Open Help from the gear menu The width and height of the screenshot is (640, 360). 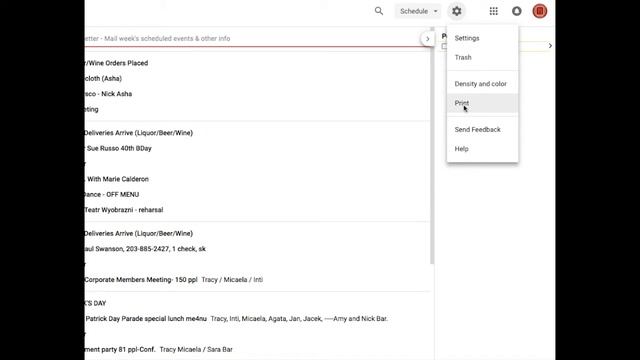(482, 149)
